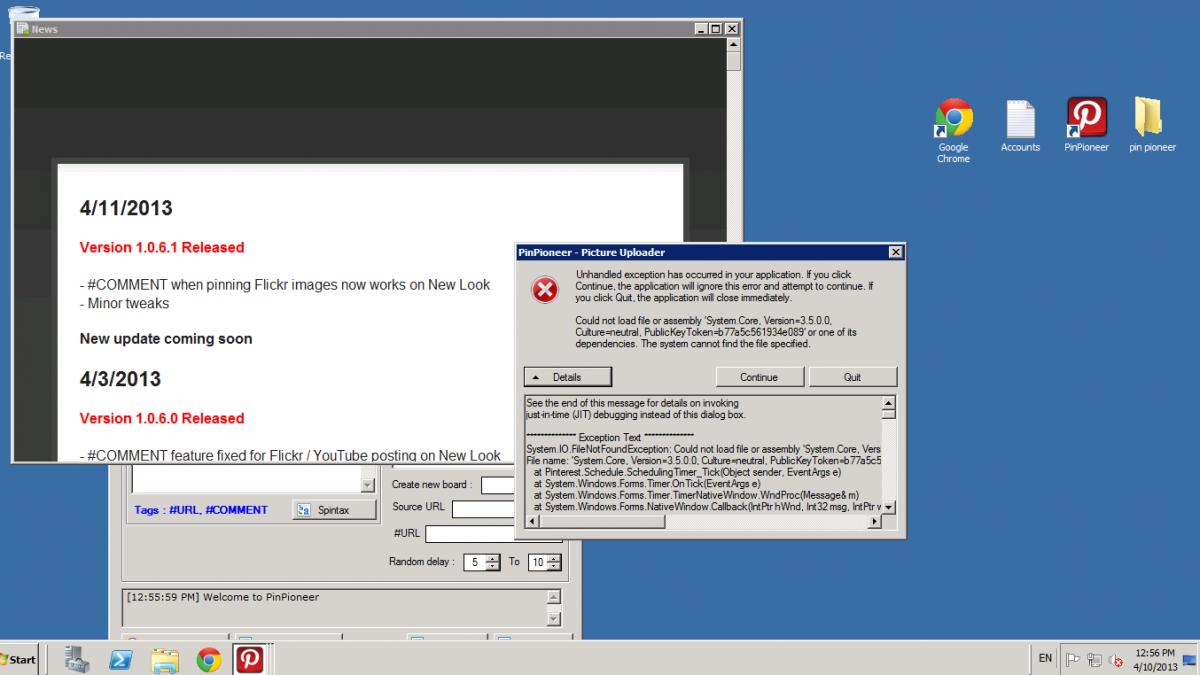1200x675 pixels.
Task: Minimize the News window
Action: [x=699, y=29]
